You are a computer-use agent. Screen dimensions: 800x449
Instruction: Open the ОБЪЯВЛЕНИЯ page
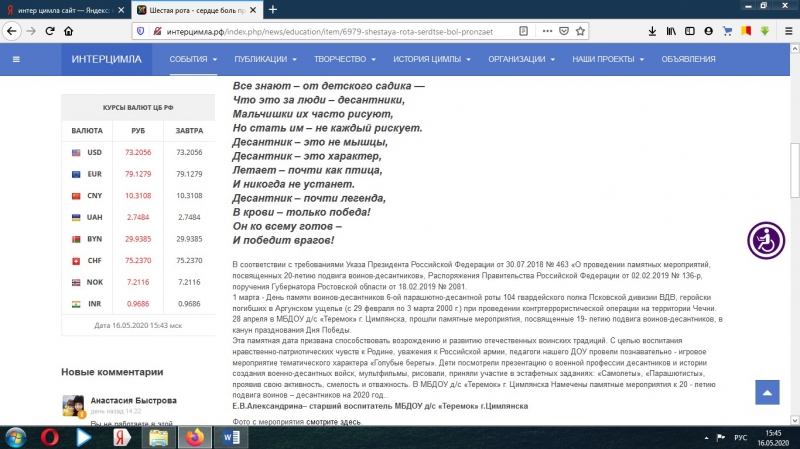[x=688, y=59]
